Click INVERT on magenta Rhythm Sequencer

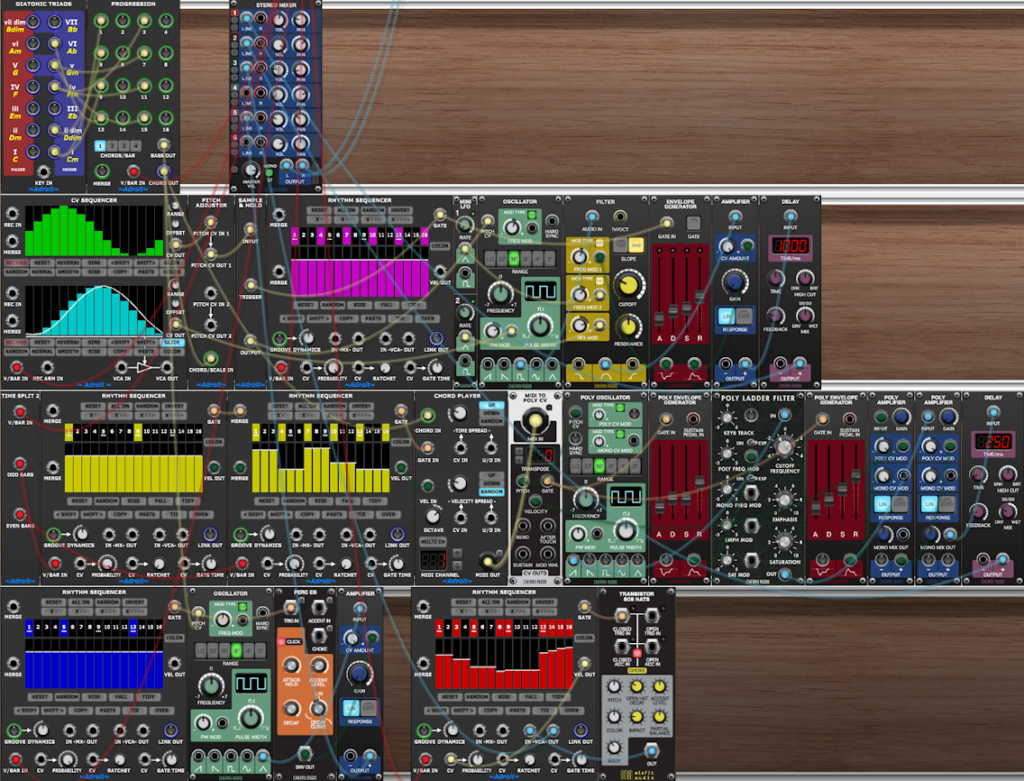point(400,210)
